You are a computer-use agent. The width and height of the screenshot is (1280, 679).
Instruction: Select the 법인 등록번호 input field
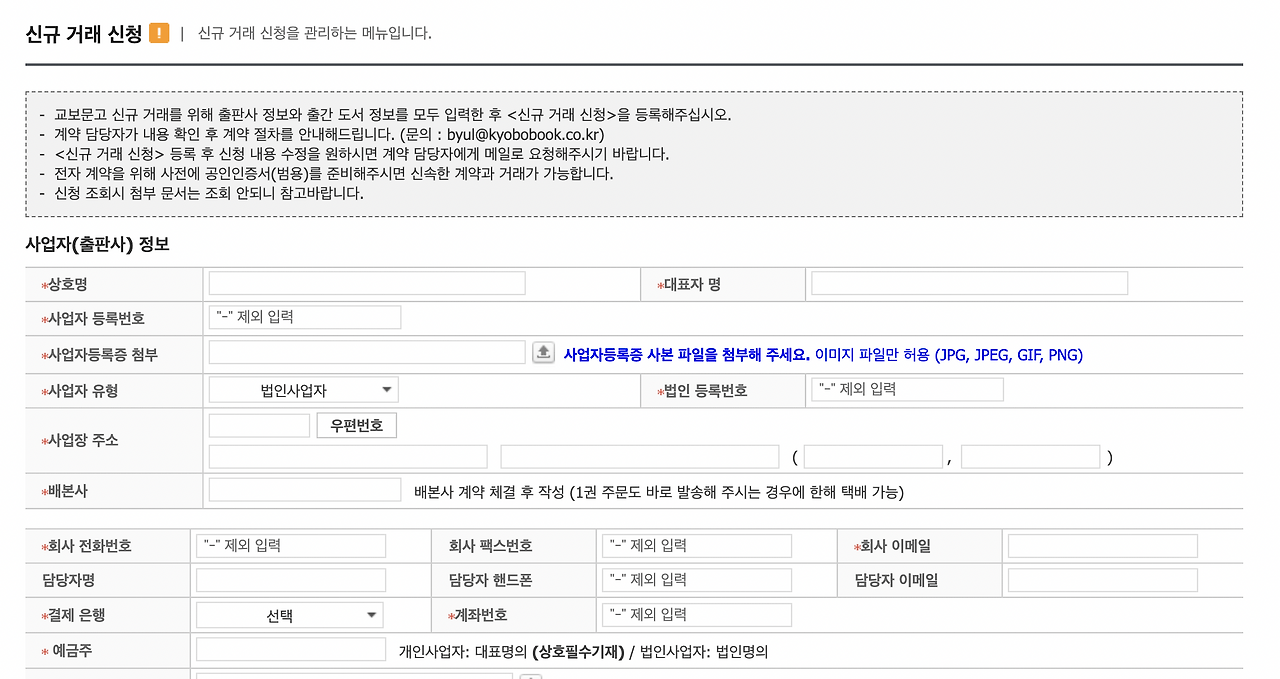[905, 389]
